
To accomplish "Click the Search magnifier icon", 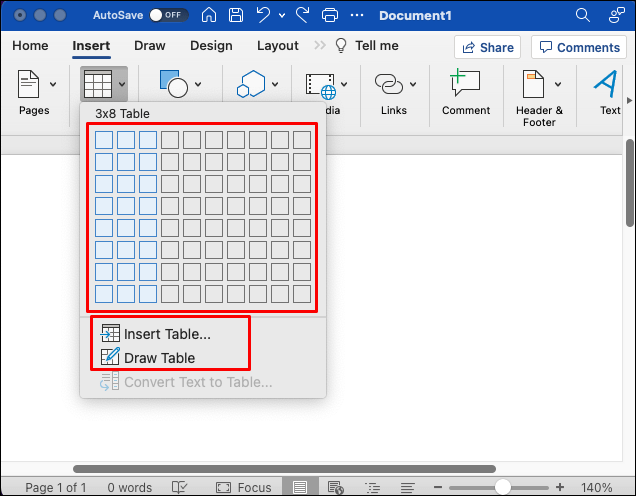I will (583, 16).
